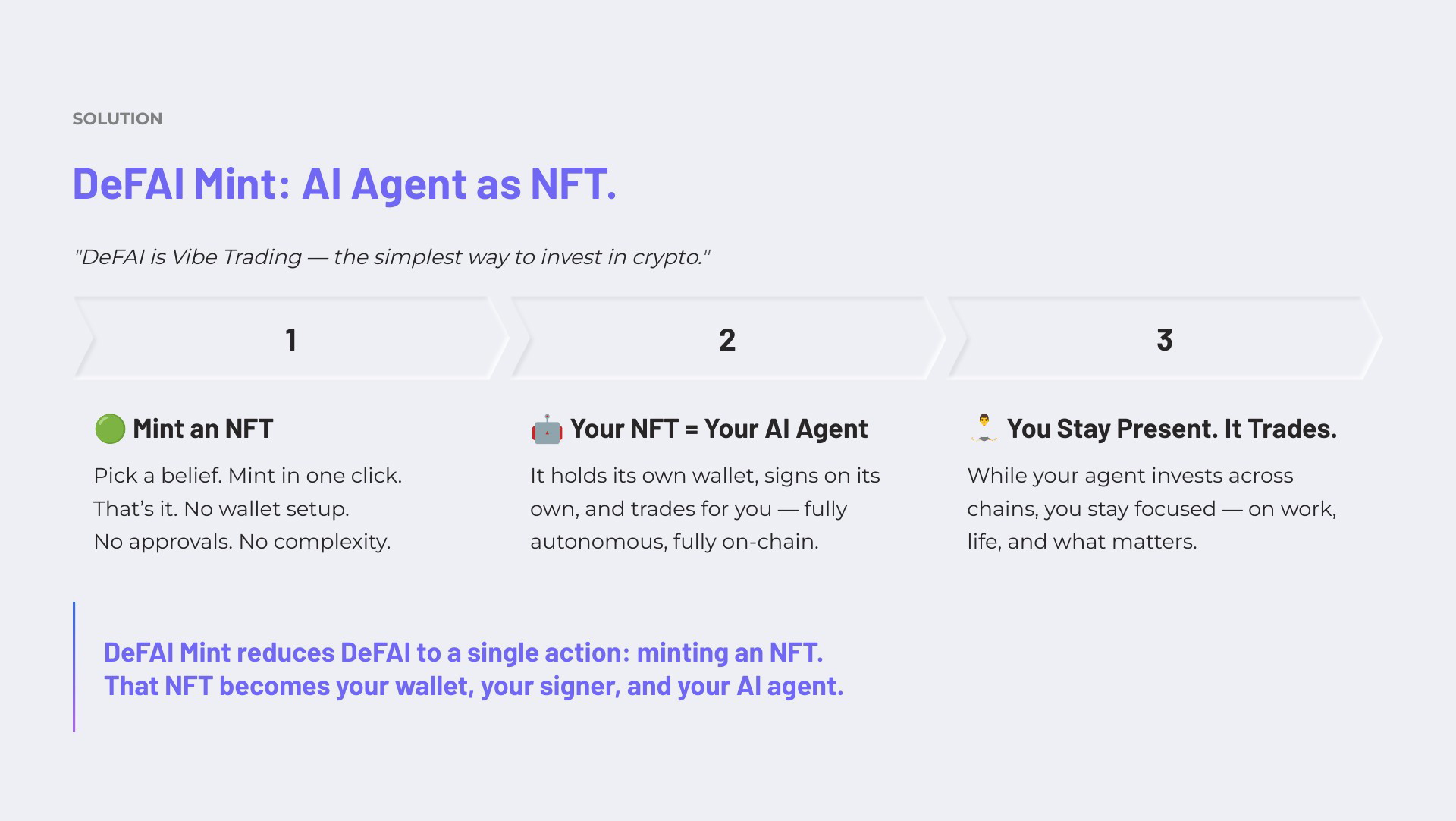
Task: Click the reduces DeFAI to single action line
Action: pos(463,653)
